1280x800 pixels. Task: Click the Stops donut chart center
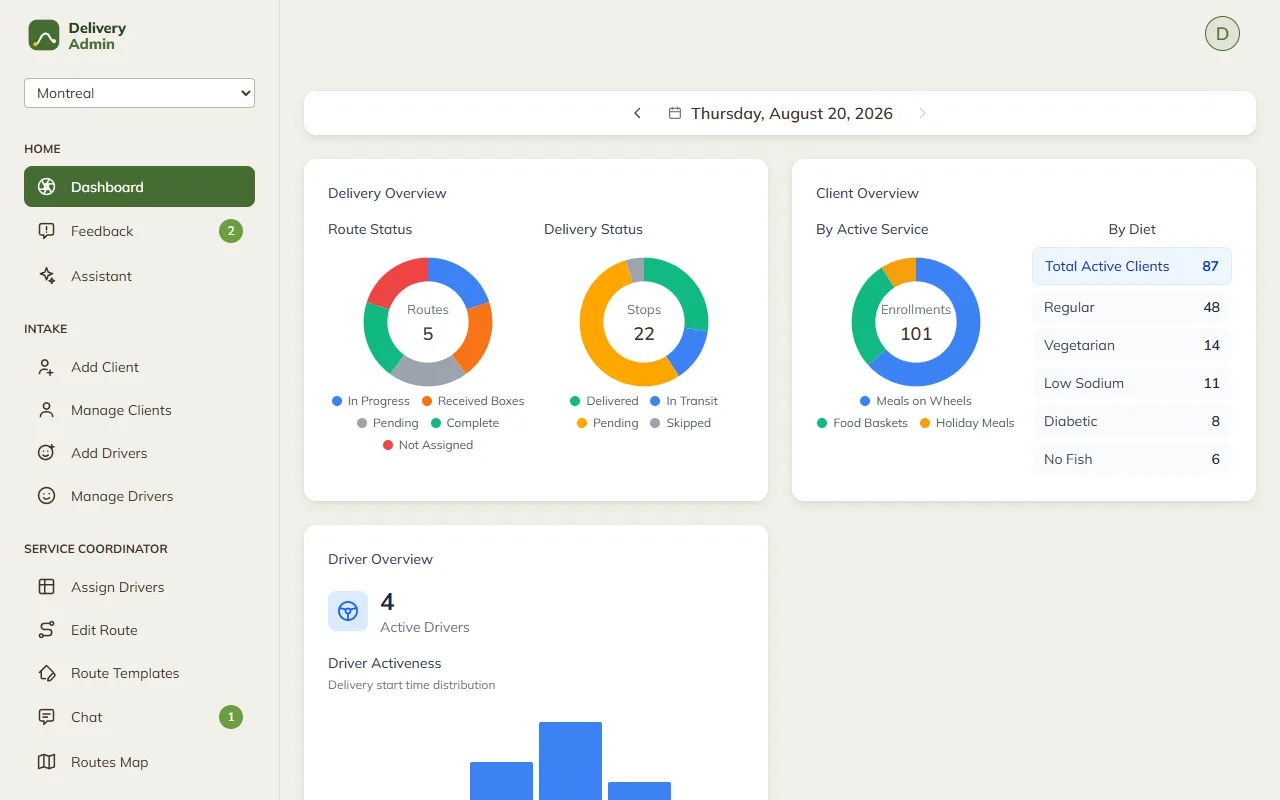(644, 322)
